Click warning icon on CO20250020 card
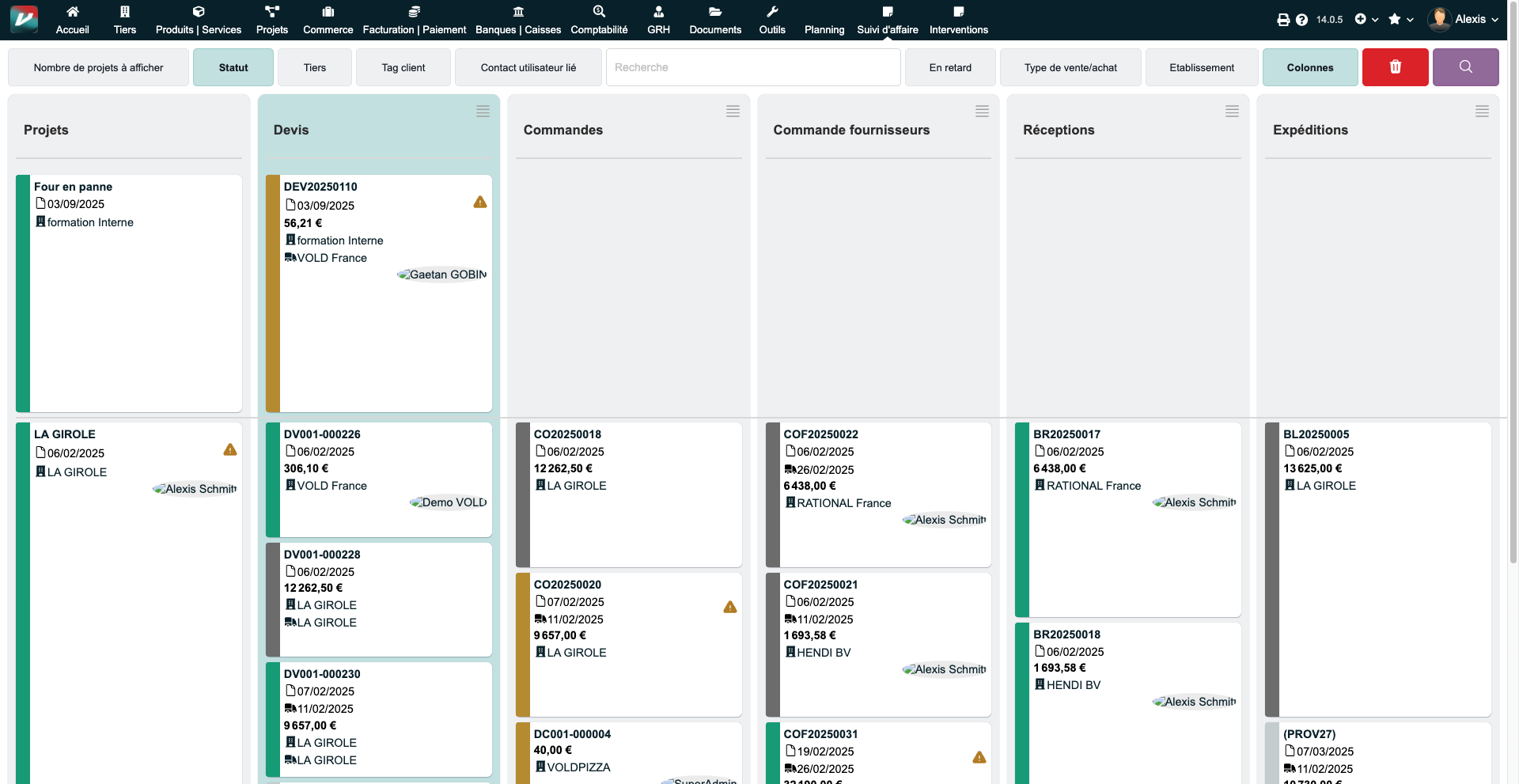The image size is (1519, 784). click(x=730, y=607)
